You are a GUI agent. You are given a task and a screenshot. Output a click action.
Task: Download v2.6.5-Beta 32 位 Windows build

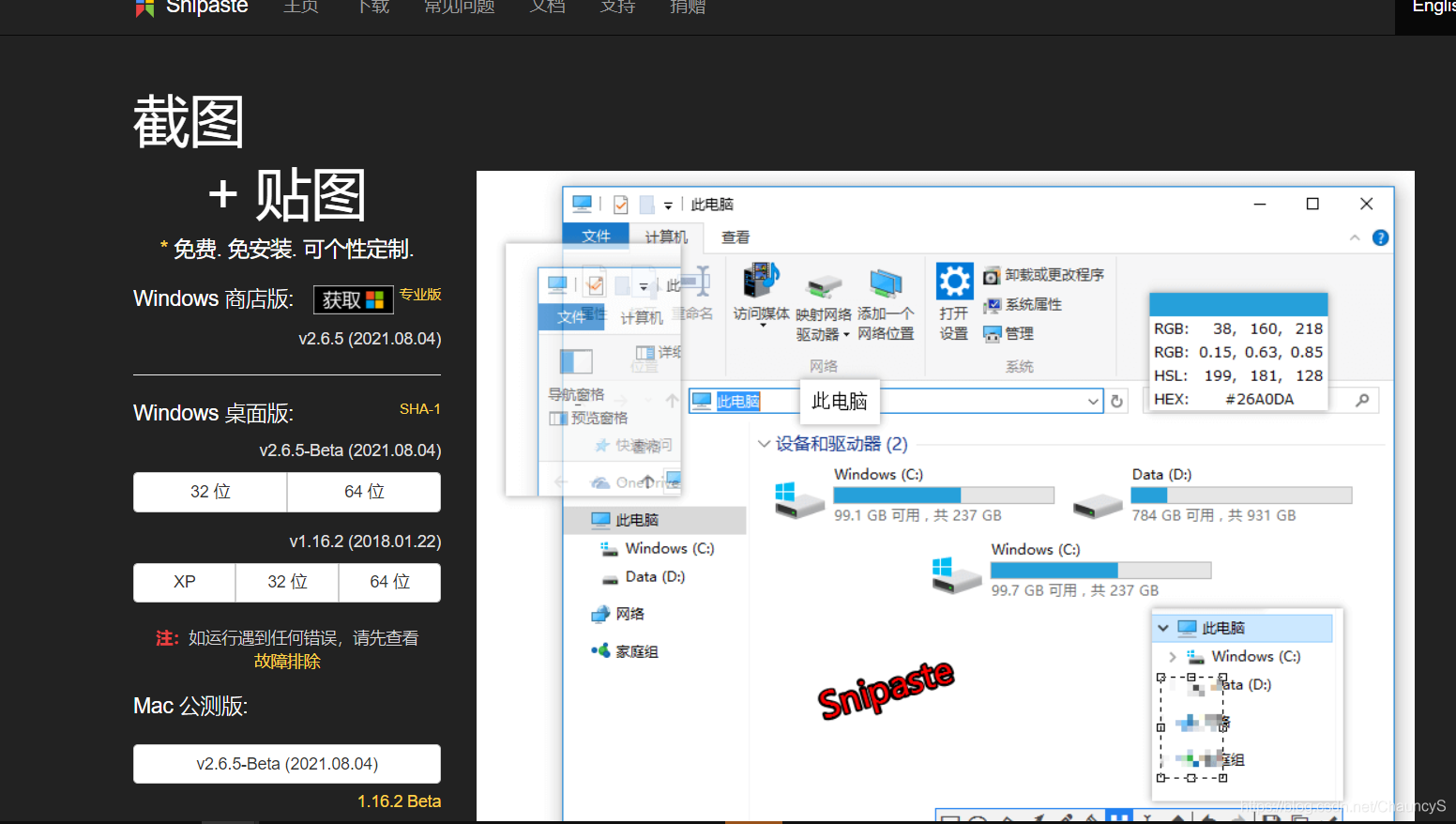pos(210,492)
